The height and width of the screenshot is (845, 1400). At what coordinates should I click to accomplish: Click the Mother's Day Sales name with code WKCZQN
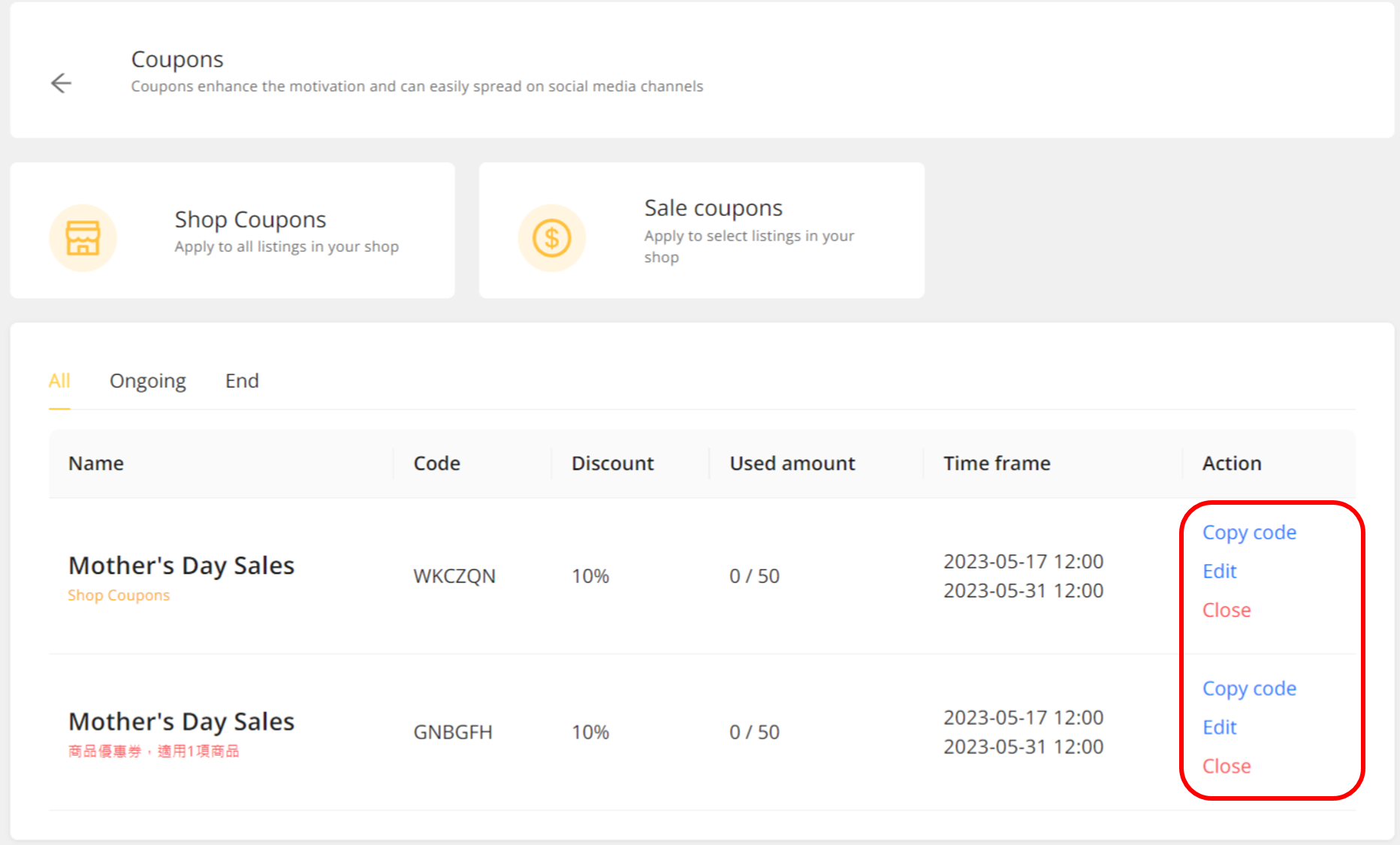[181, 566]
